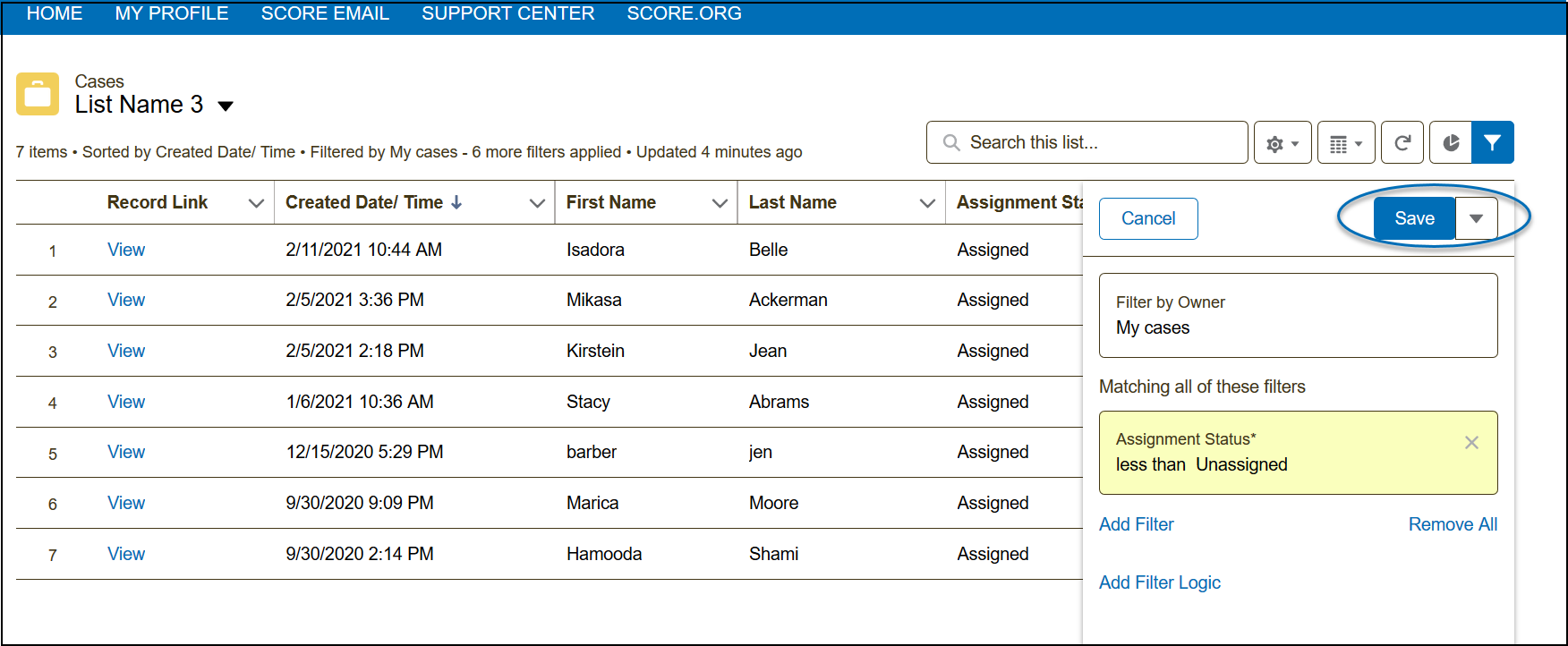Go to the MY PROFILE menu
Viewport: 1568px width, 646px height.
click(172, 13)
